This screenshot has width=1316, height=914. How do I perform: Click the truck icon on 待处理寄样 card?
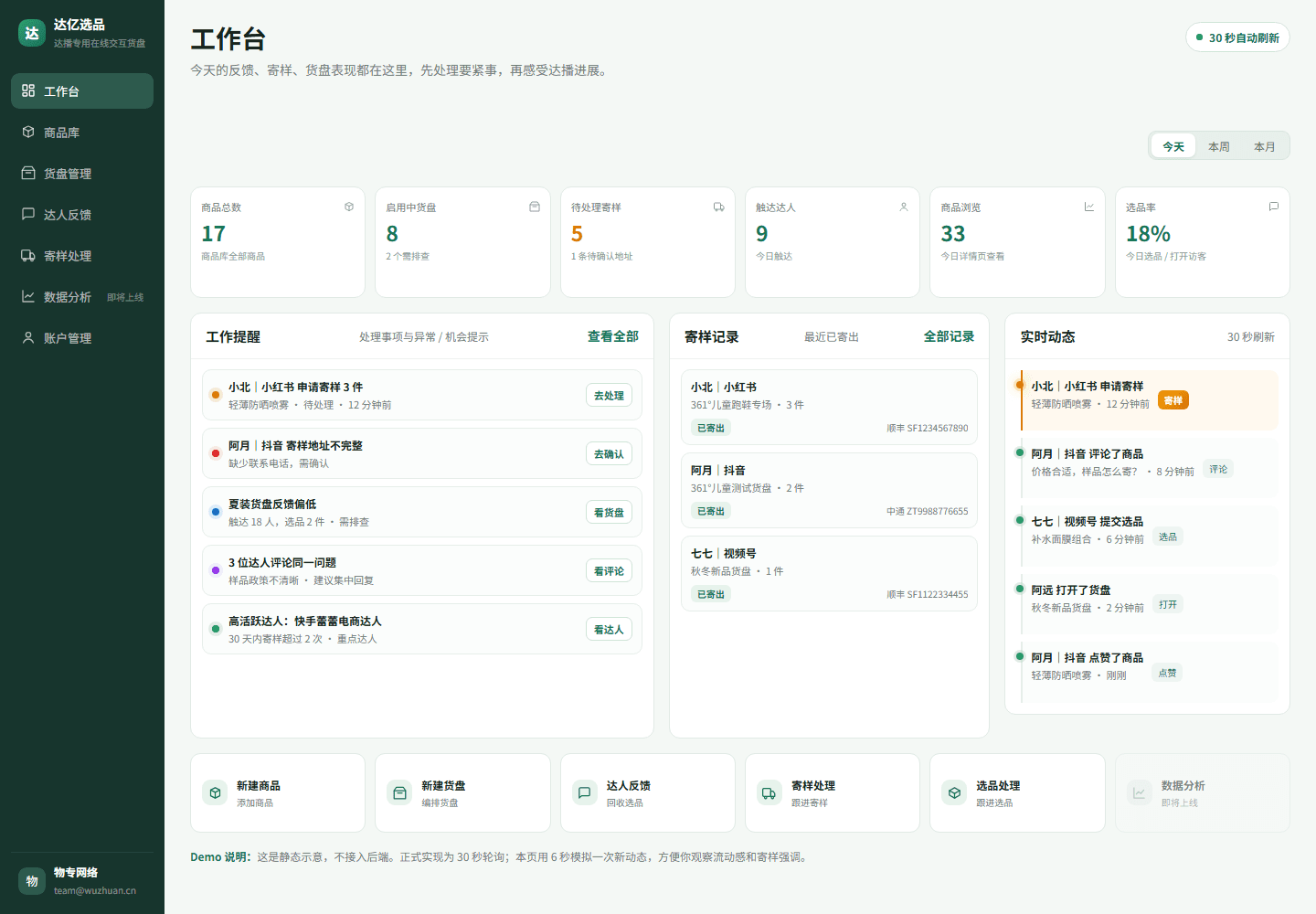tap(719, 207)
